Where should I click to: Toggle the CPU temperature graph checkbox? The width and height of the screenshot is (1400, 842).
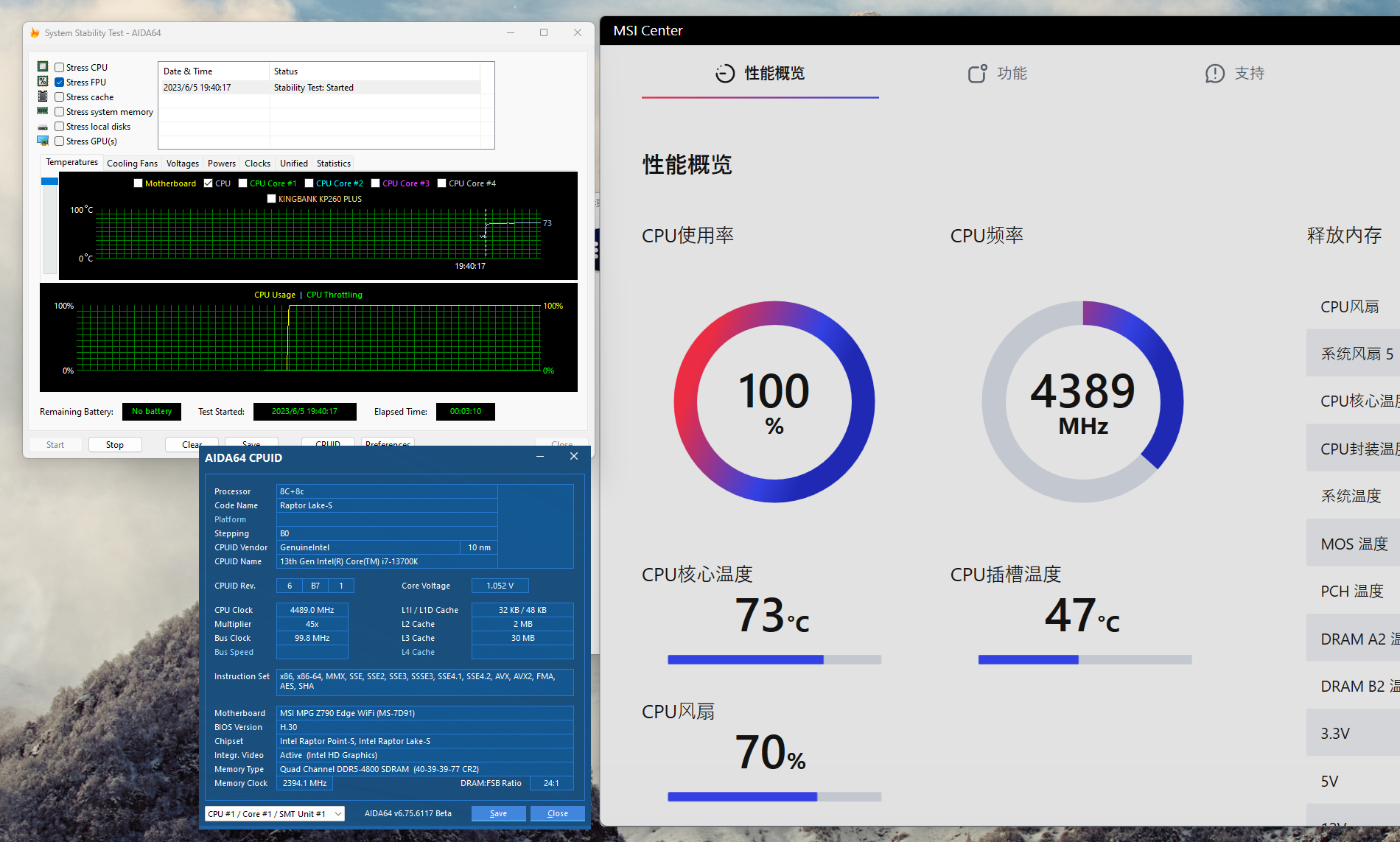[x=209, y=183]
